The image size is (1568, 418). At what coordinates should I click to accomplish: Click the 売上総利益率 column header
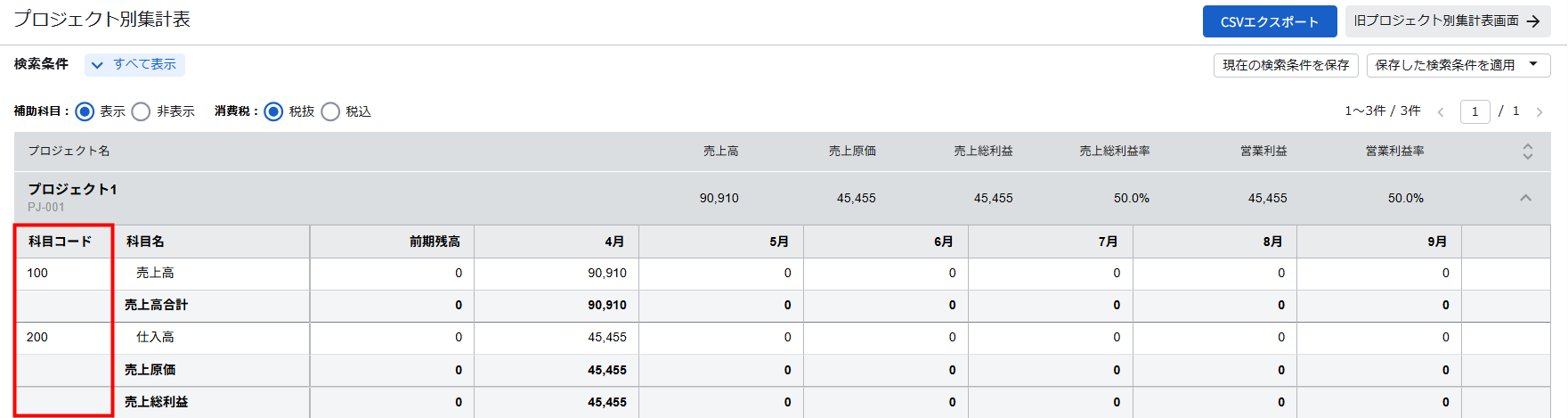pyautogui.click(x=1114, y=152)
